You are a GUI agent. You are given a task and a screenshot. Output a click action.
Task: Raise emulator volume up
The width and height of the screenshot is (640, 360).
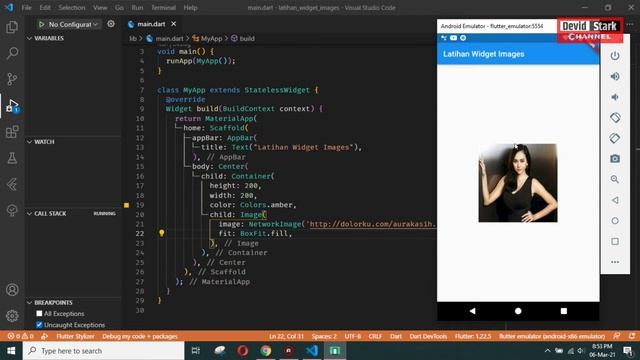point(615,76)
